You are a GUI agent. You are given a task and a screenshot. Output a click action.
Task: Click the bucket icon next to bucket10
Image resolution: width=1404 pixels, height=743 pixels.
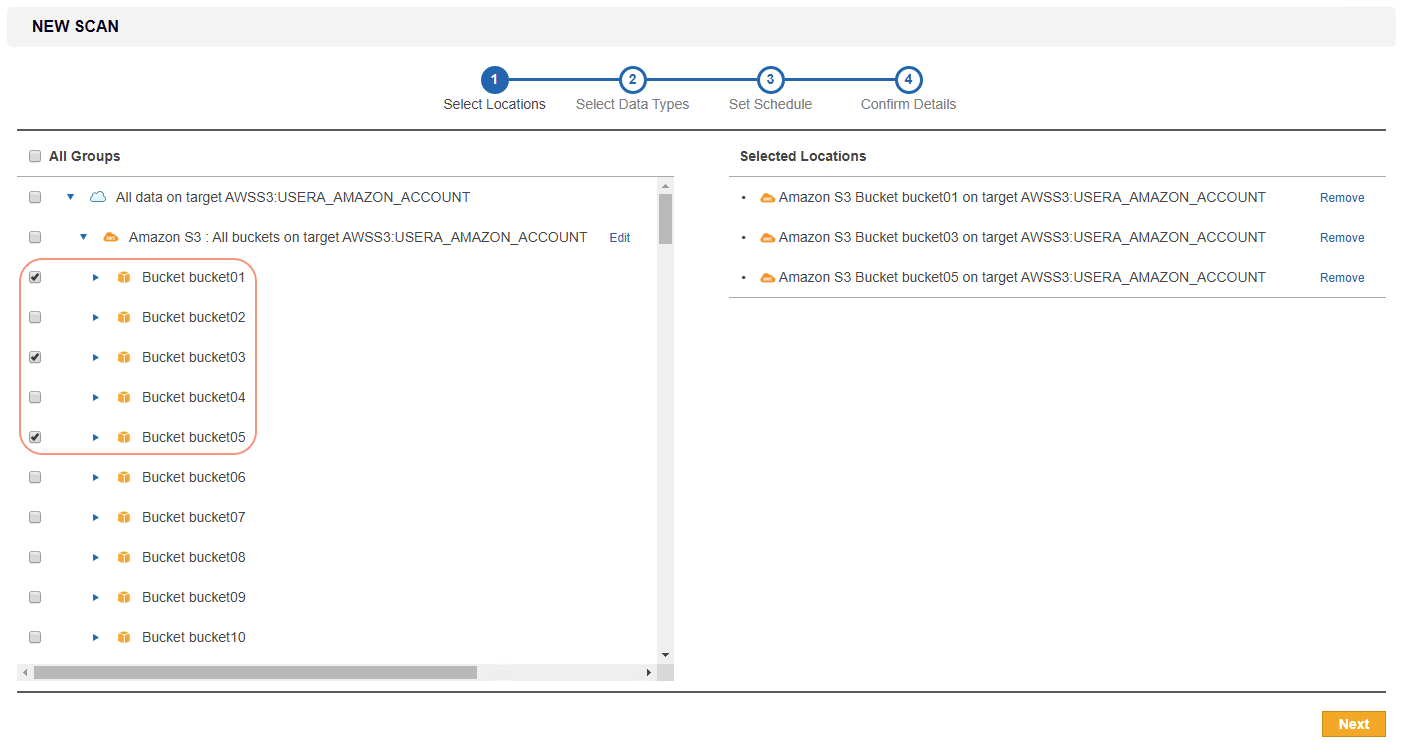coord(123,637)
